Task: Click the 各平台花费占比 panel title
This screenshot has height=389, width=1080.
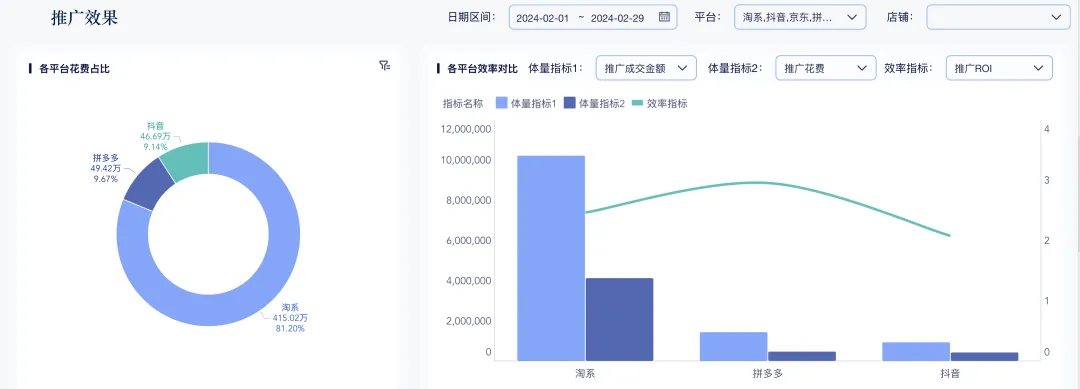Action: click(x=74, y=68)
